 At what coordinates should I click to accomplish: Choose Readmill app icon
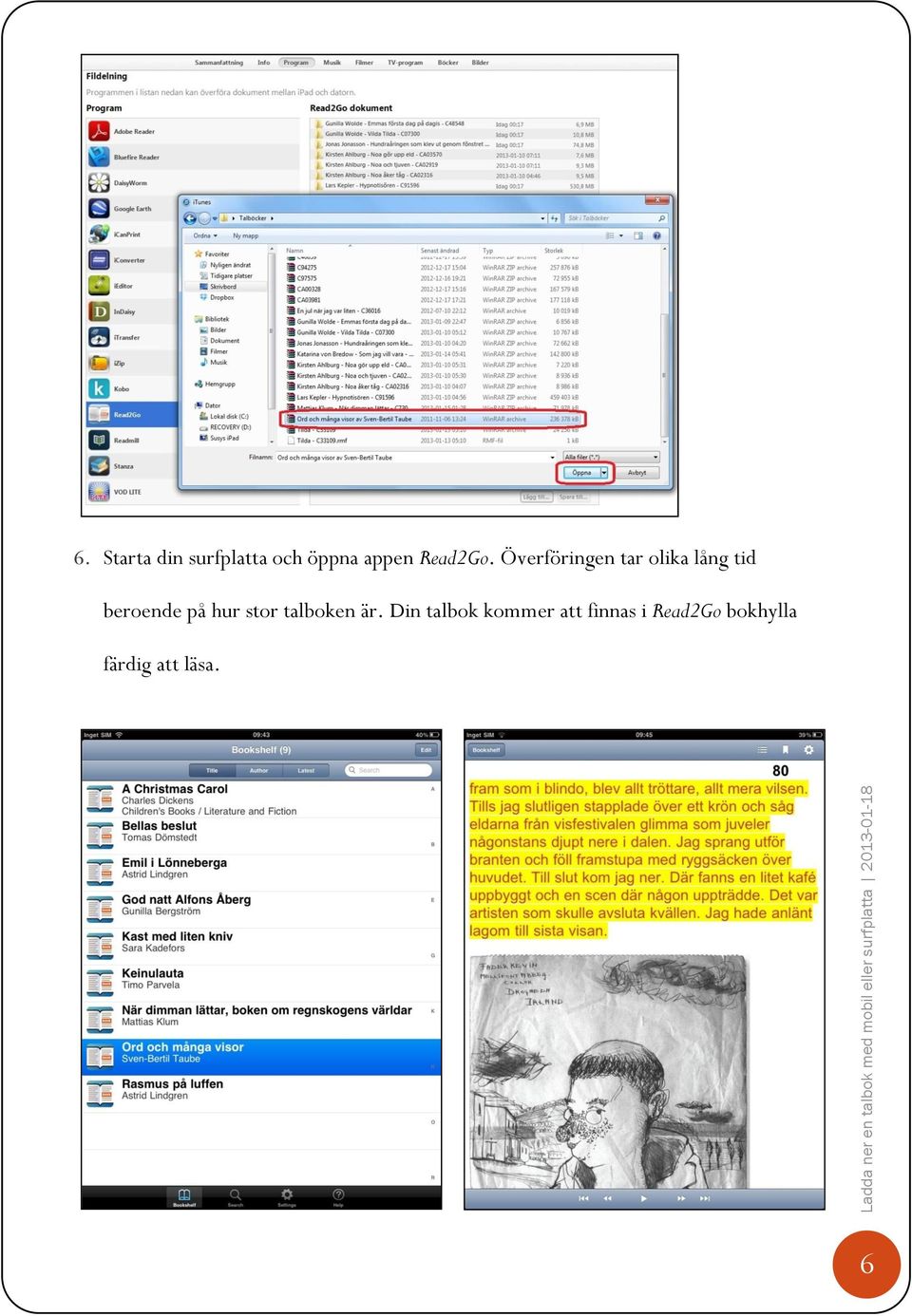pos(100,440)
